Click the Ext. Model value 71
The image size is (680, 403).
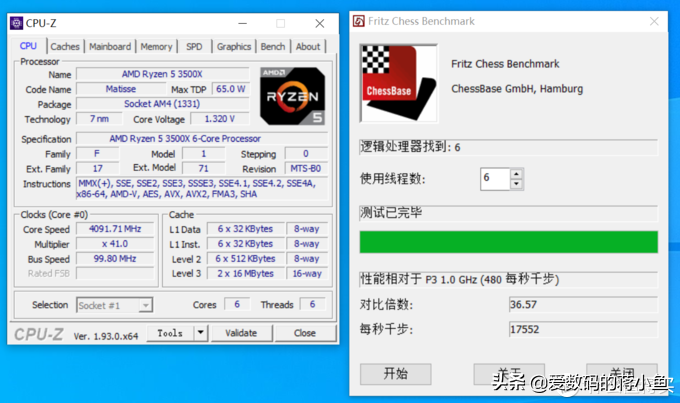(203, 168)
